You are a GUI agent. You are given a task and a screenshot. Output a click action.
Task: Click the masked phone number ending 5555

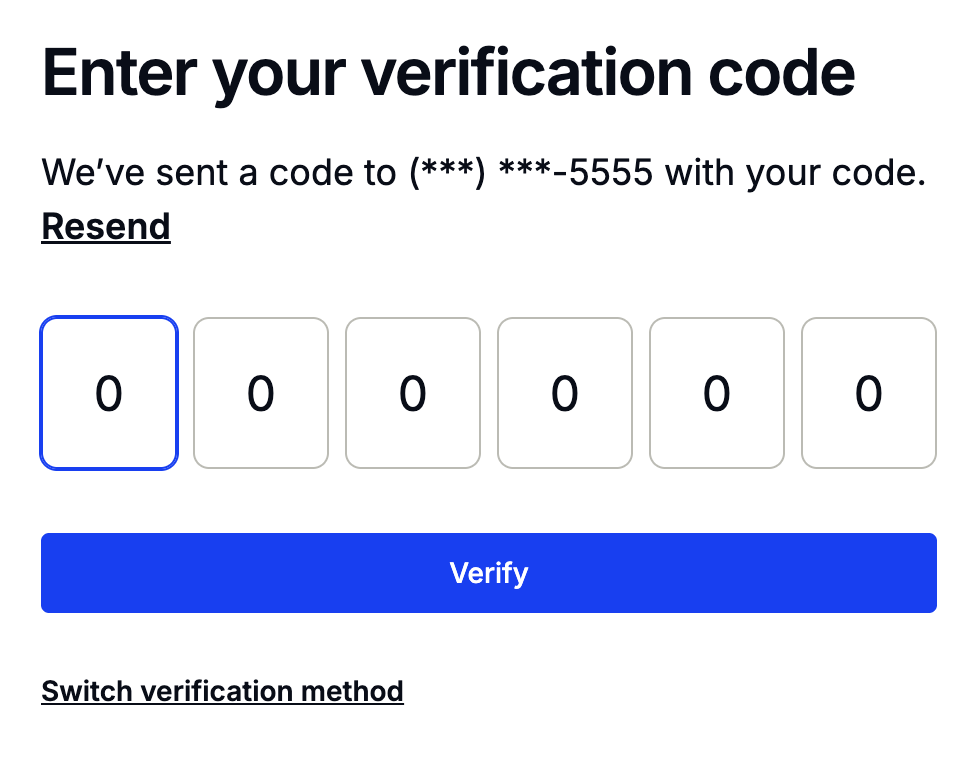pyautogui.click(x=531, y=174)
